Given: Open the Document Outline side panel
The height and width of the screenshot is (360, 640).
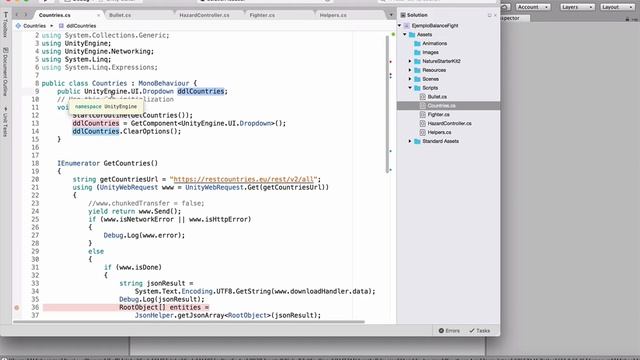Looking at the screenshot, I should 5,72.
